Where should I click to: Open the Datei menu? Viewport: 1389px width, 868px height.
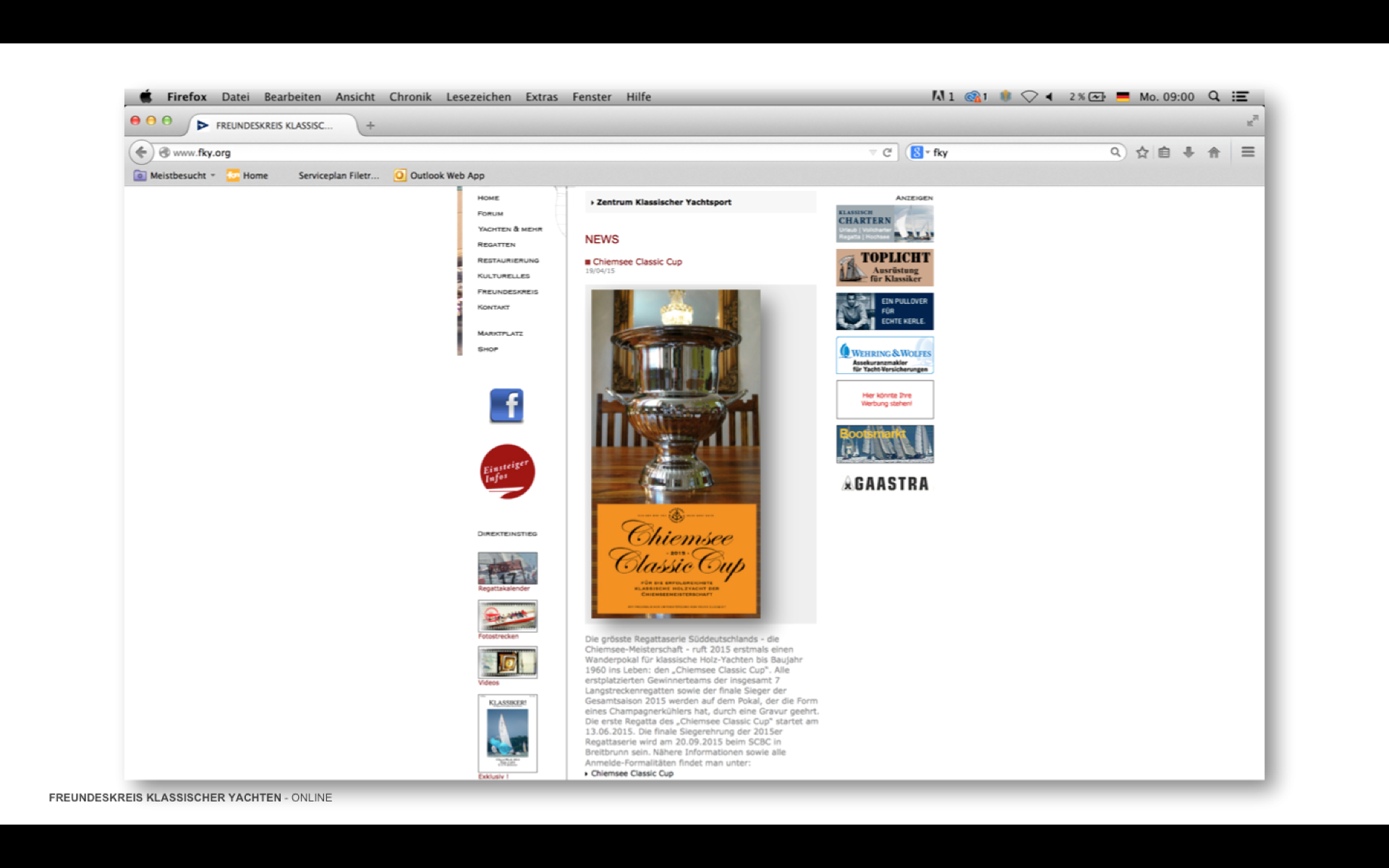235,97
